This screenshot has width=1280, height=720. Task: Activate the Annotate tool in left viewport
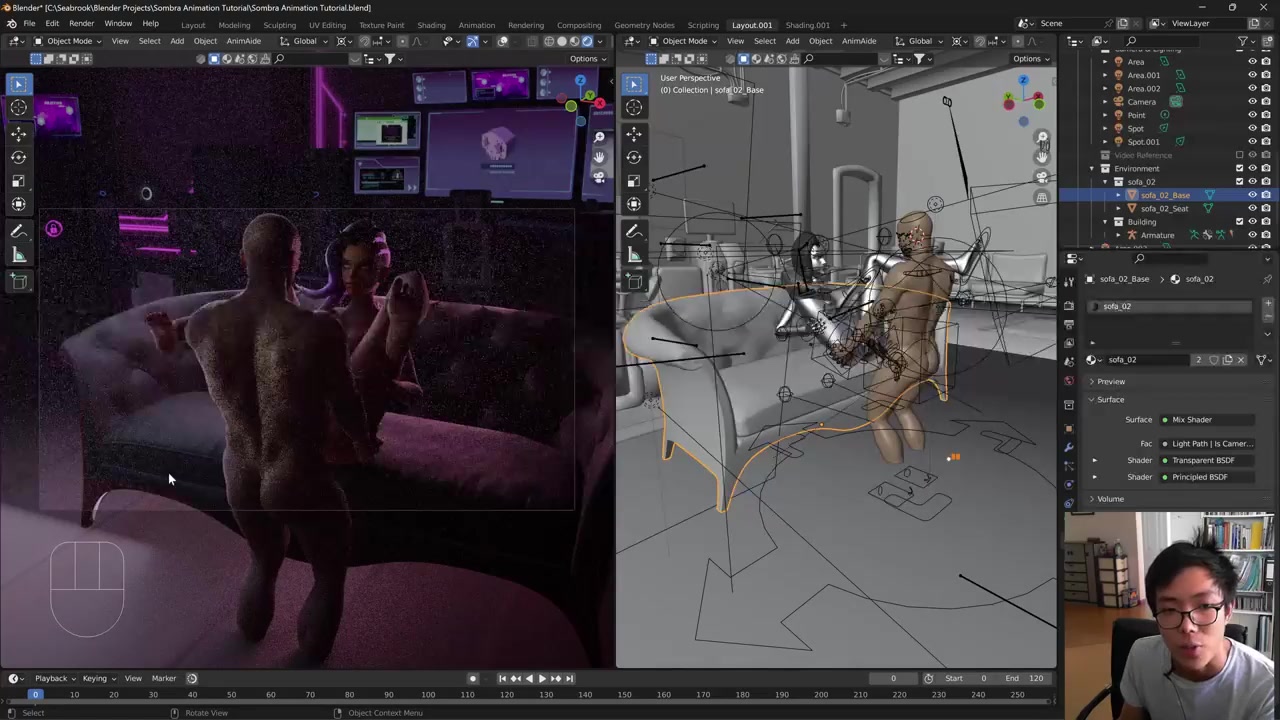point(18,230)
